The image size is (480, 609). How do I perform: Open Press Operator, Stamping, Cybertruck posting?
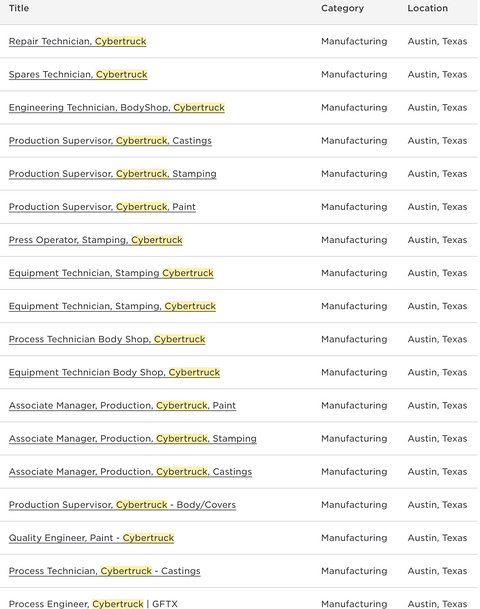[96, 240]
